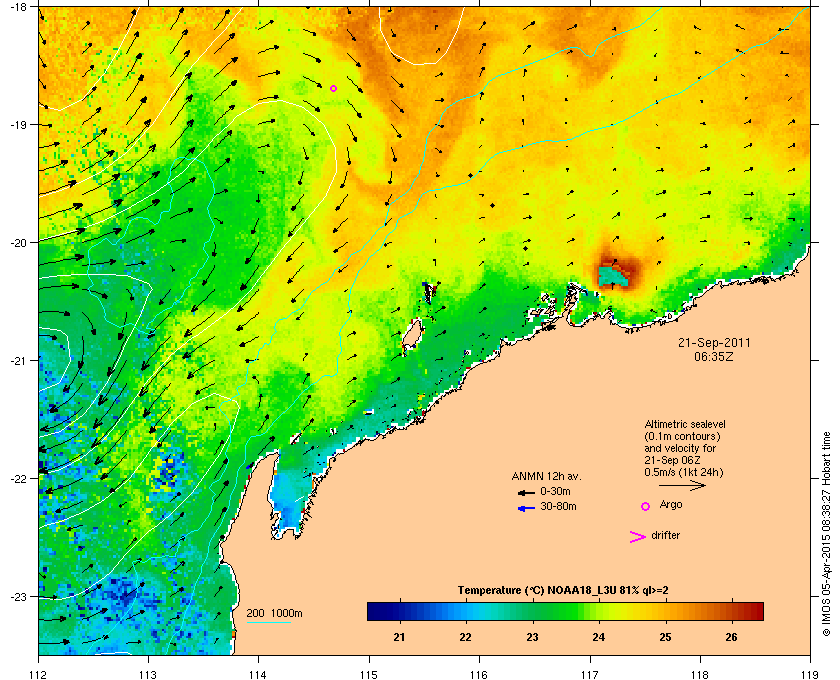Click the date label 21-Sep-2011
This screenshot has height=680, width=840.
pyautogui.click(x=714, y=343)
